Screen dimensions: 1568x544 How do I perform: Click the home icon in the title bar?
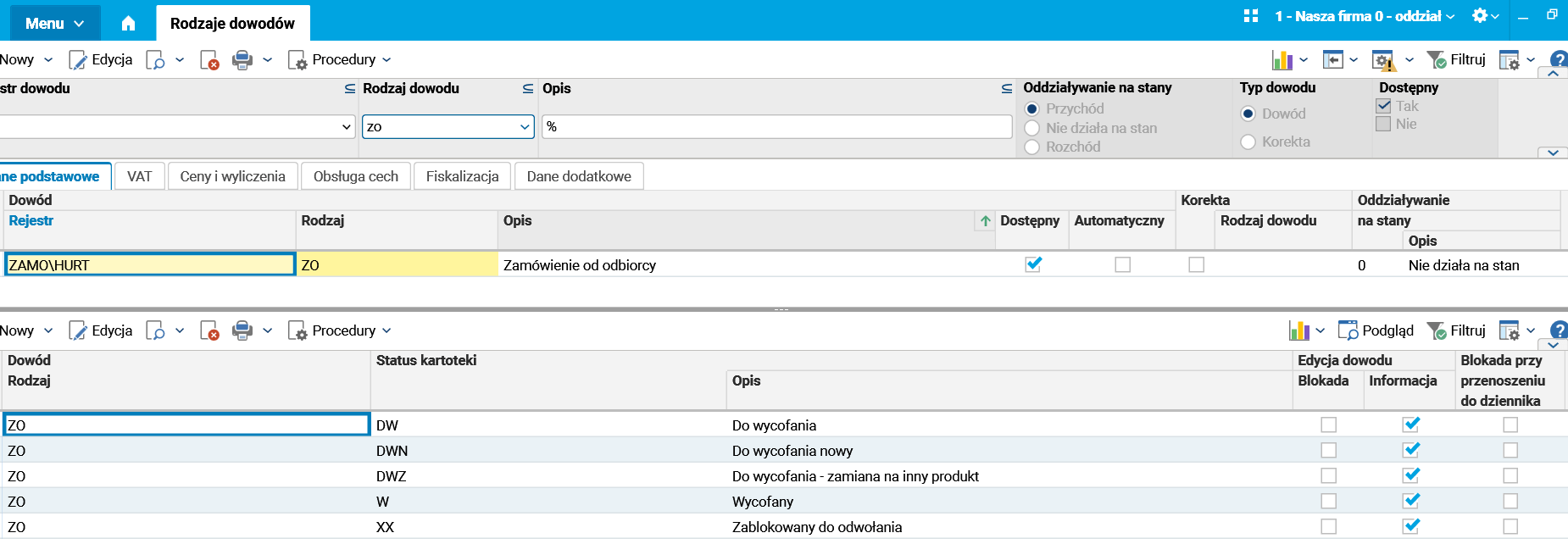tap(129, 24)
